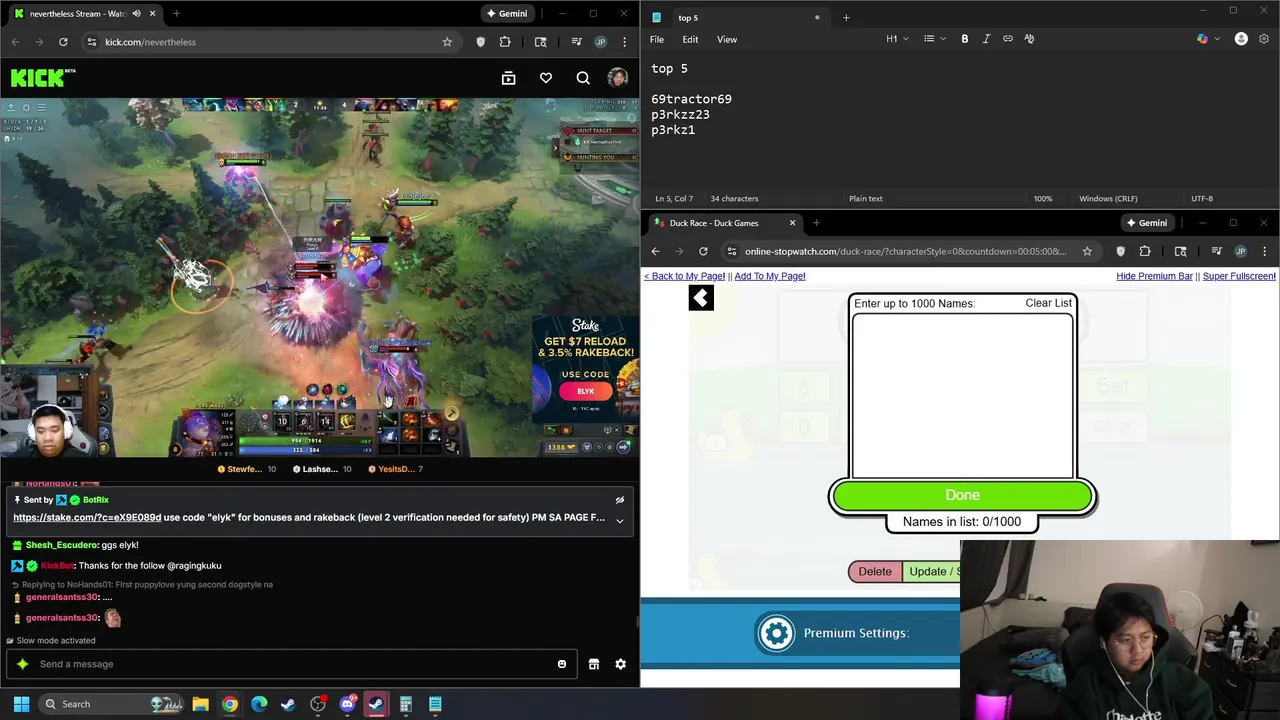Open File Explorer from taskbar
Image resolution: width=1280 pixels, height=720 pixels.
coord(200,704)
